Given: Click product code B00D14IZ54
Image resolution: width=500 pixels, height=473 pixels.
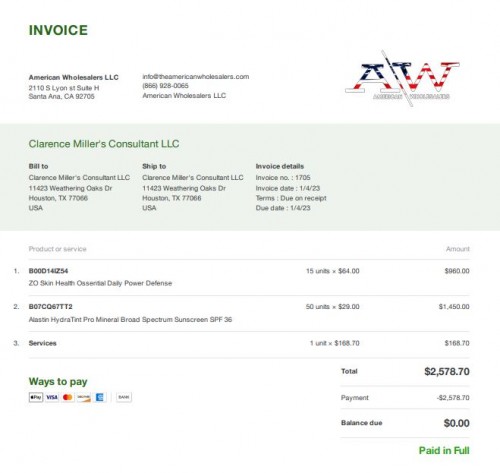Looking at the screenshot, I should (x=48, y=271).
